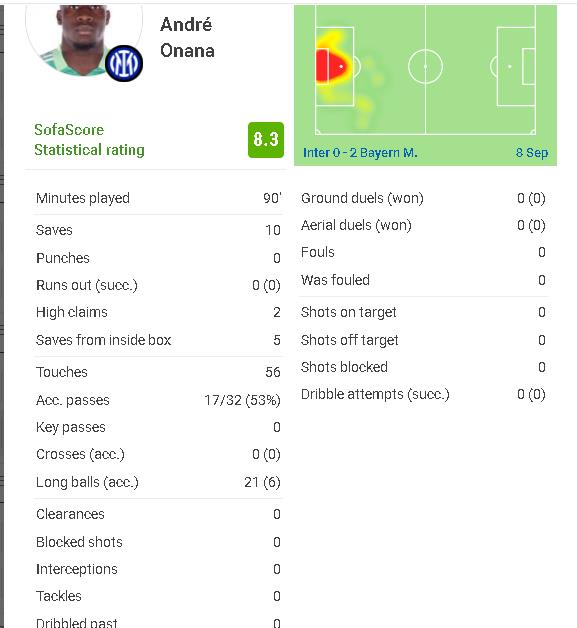Click the Long balls (acc.) row
The height and width of the screenshot is (628, 577).
click(x=158, y=482)
